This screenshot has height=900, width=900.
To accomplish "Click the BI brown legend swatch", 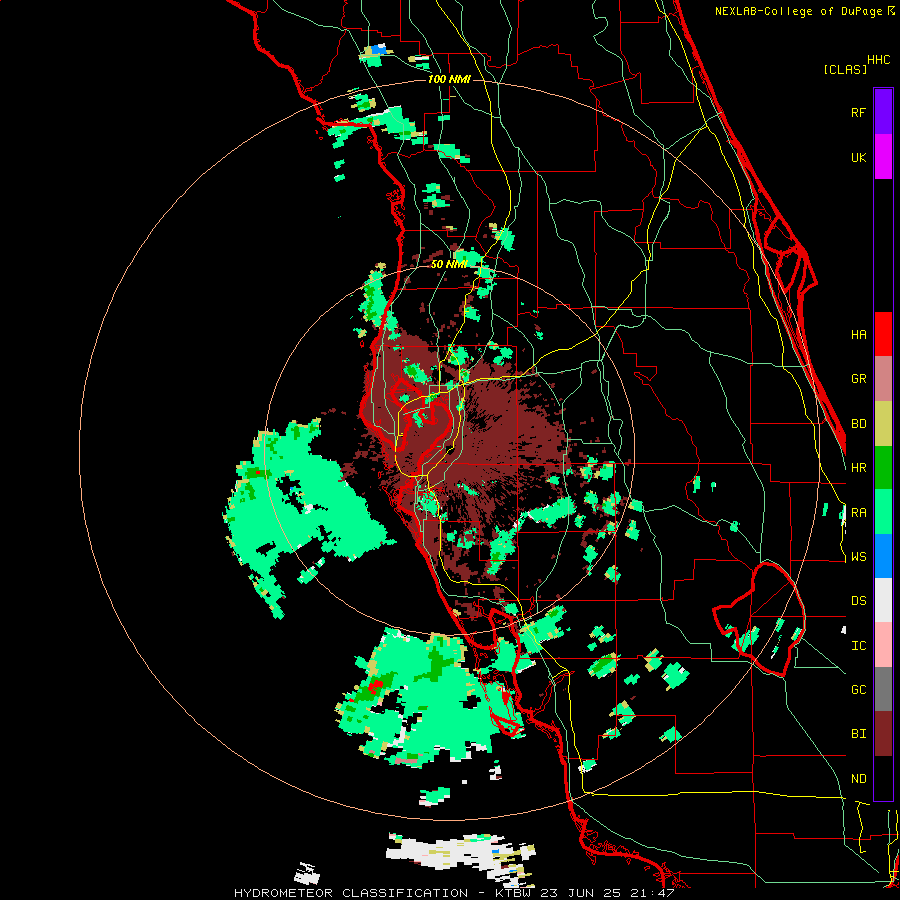I will pos(883,734).
